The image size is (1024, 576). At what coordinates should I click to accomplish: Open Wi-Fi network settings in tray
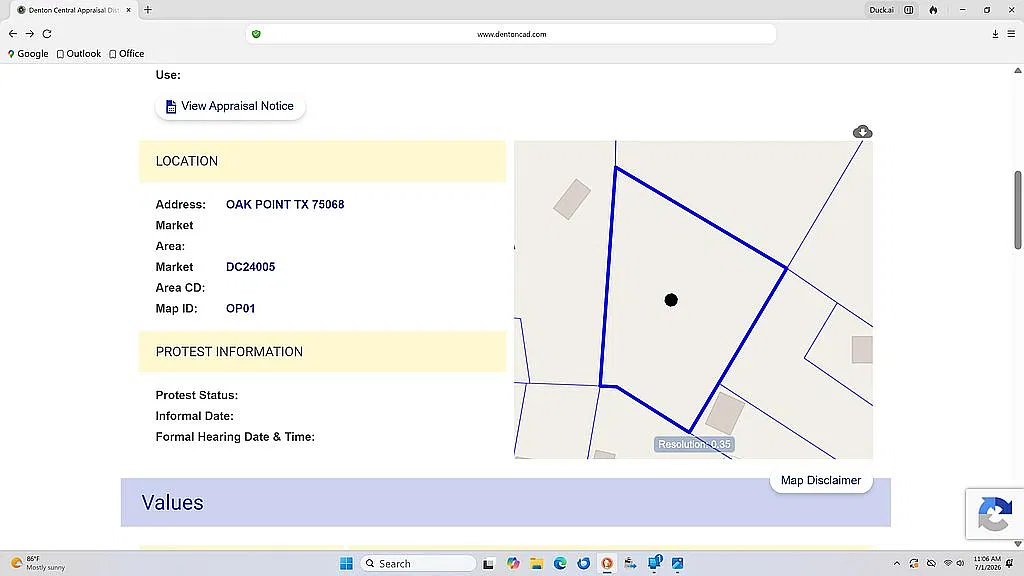948,564
